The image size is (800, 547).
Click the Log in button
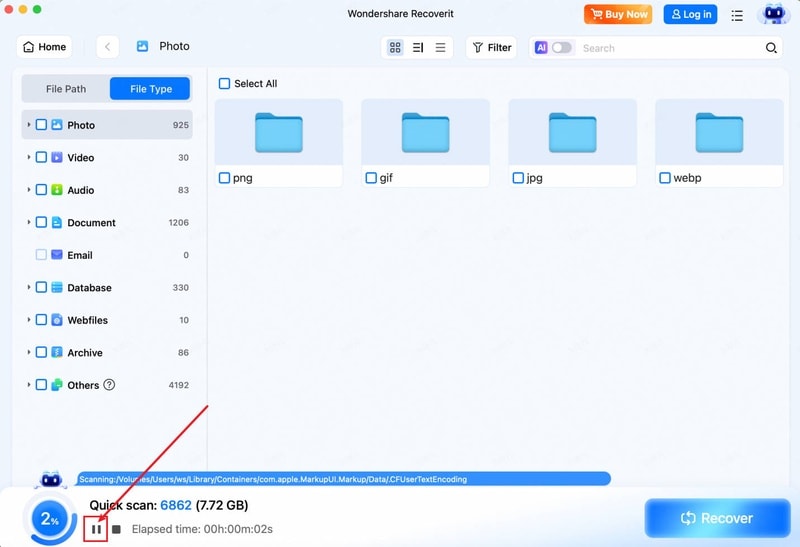(x=690, y=14)
